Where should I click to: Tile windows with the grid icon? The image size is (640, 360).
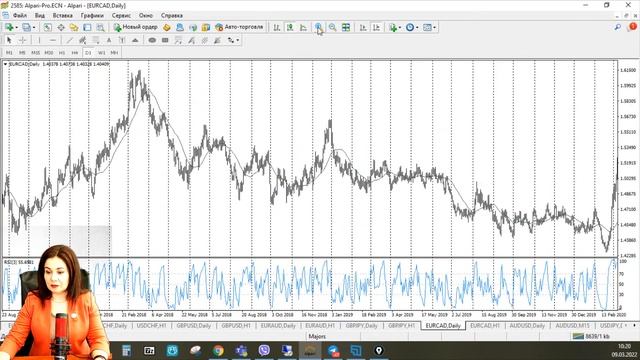(x=346, y=27)
